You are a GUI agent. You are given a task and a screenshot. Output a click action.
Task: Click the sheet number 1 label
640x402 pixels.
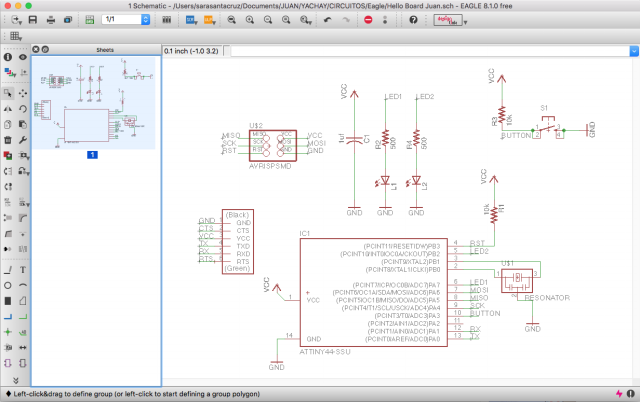[x=92, y=155]
